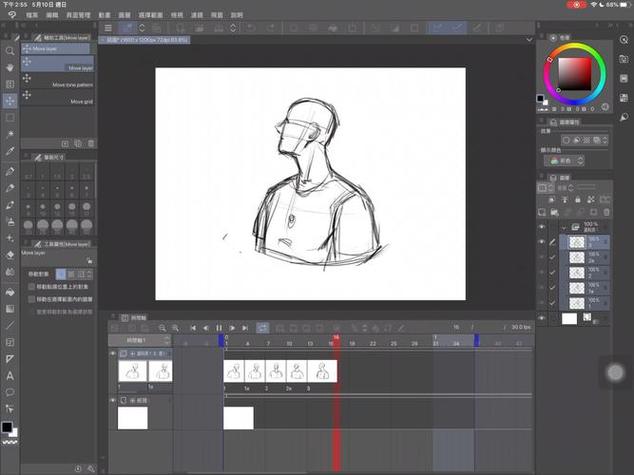Expand layer effect options stepper
The width and height of the screenshot is (634, 475).
point(605,140)
